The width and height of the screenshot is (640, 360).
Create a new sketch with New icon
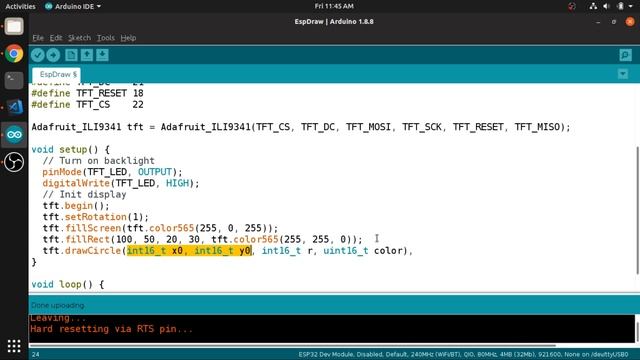tap(71, 55)
